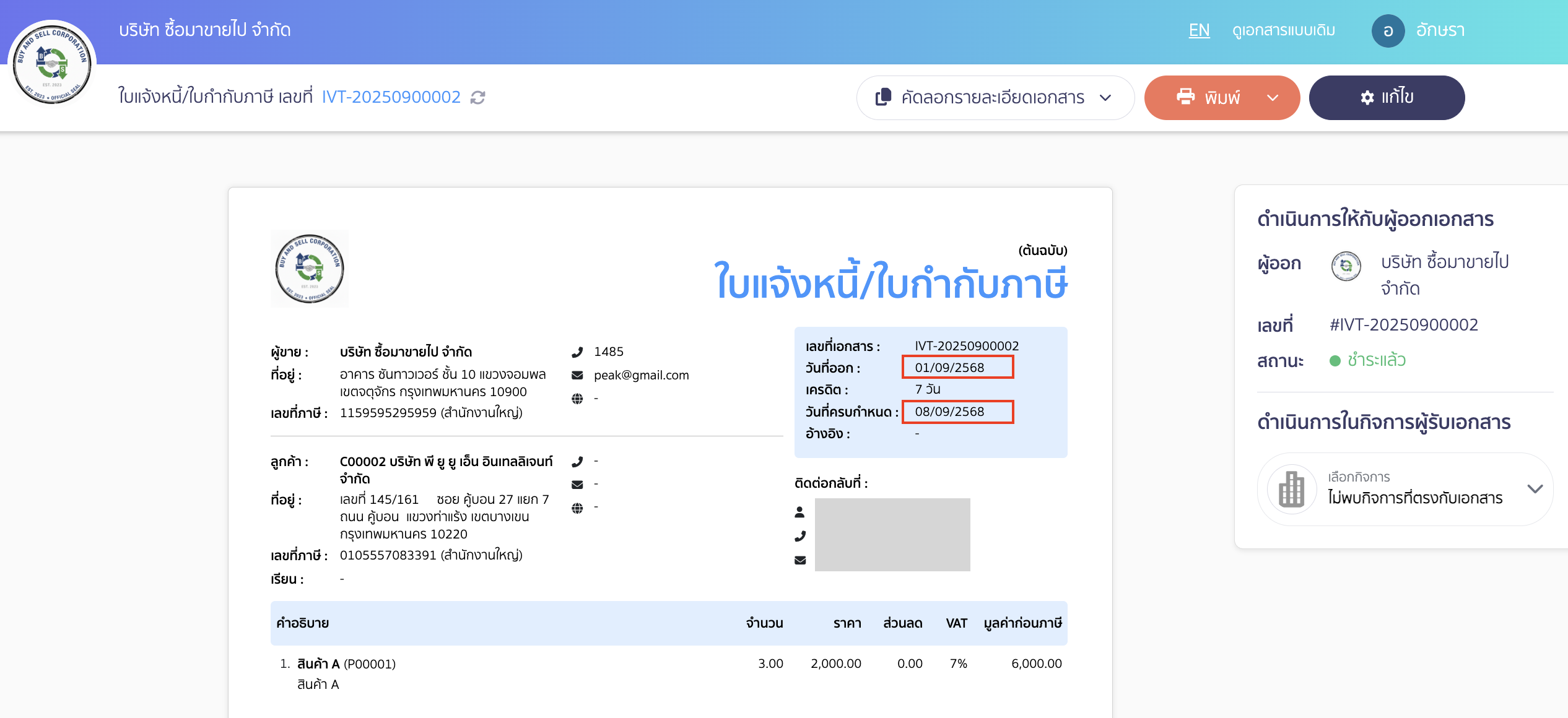Click the refresh icon beside the document number
This screenshot has width=1568, height=718.
tap(477, 98)
